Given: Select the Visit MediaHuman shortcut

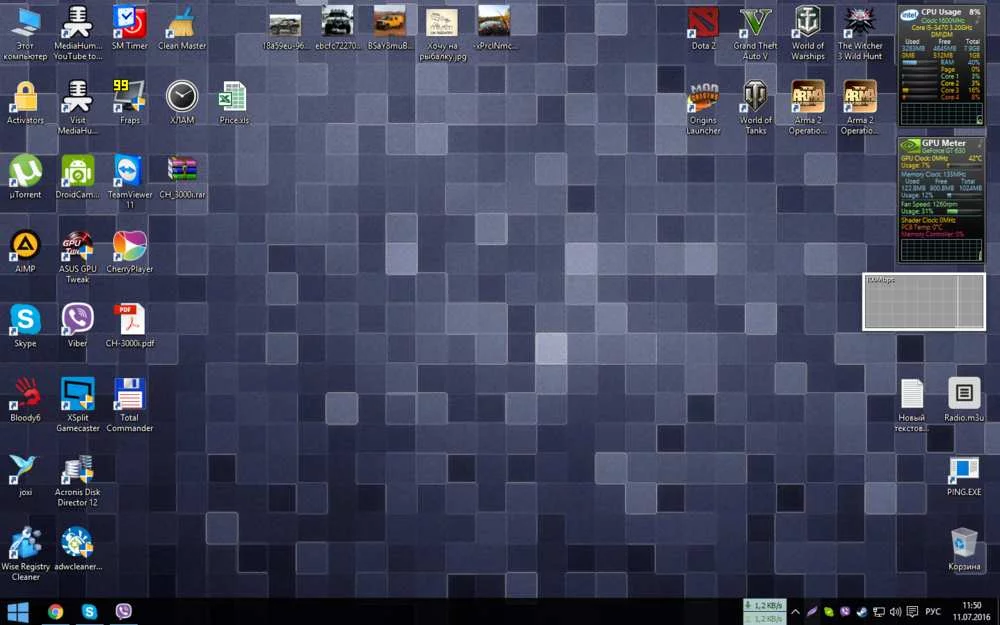Looking at the screenshot, I should click(x=78, y=107).
